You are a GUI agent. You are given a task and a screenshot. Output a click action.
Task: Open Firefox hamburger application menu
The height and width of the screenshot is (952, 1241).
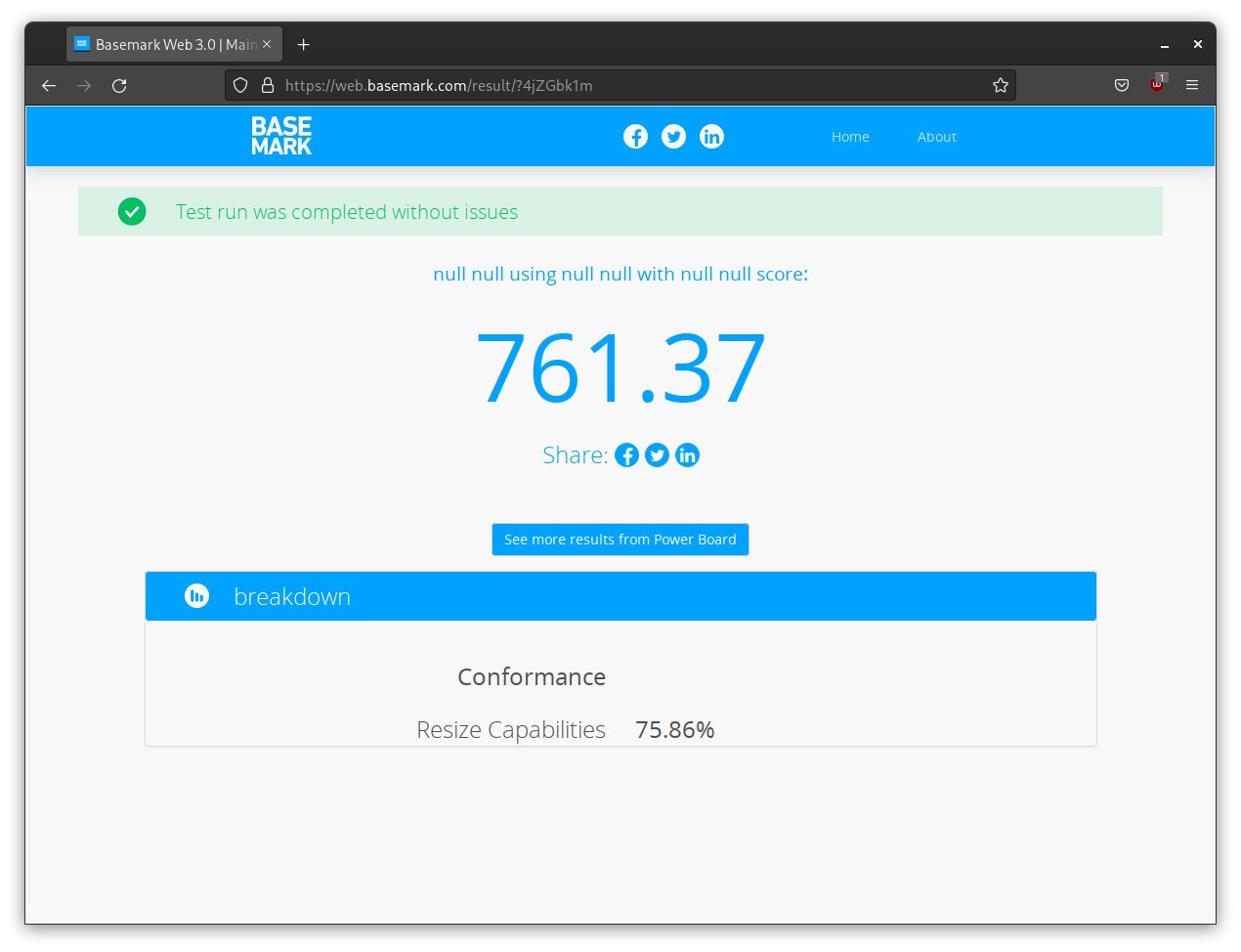(1192, 85)
